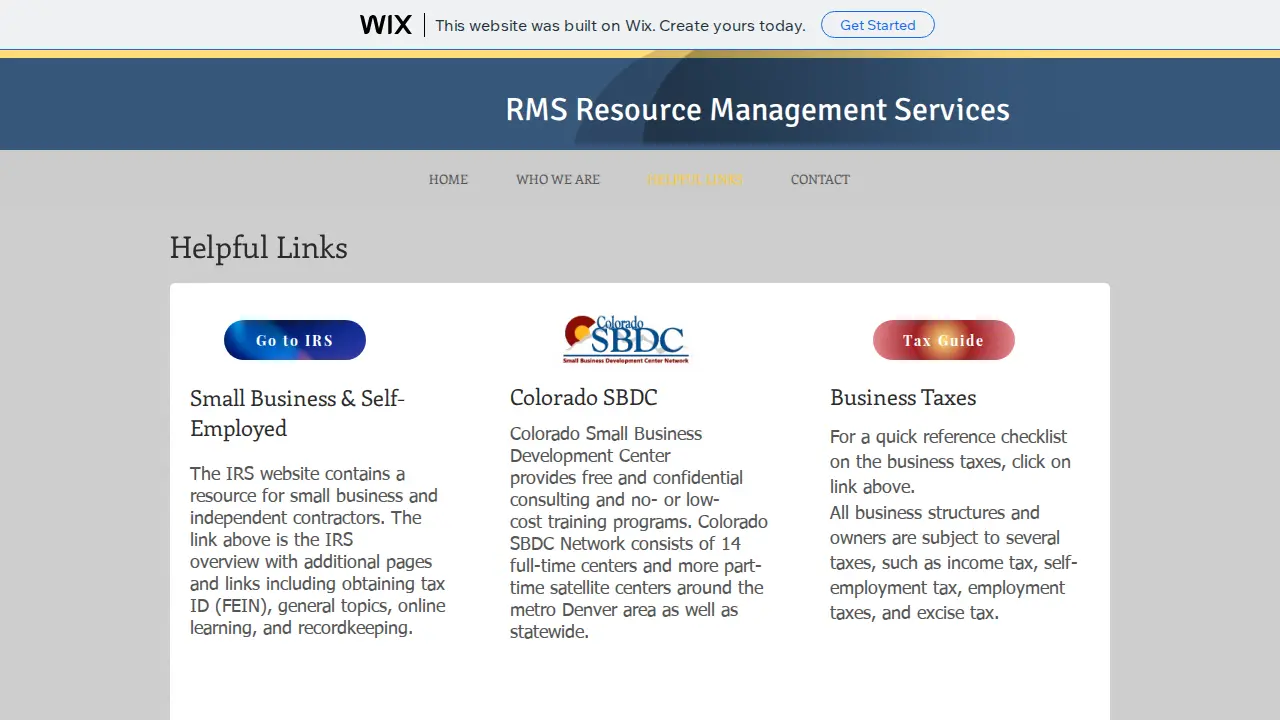Click the Go to IRS button
Image resolution: width=1280 pixels, height=720 pixels.
tap(295, 340)
